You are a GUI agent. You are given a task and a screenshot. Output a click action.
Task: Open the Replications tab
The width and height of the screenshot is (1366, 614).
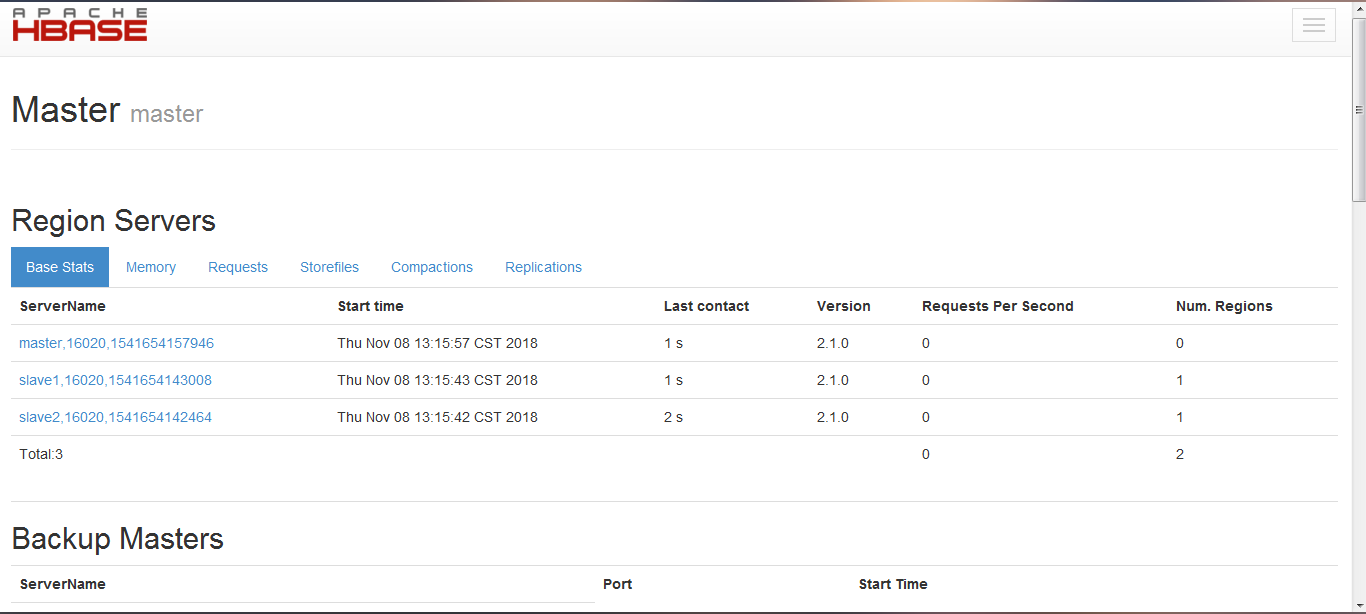543,267
